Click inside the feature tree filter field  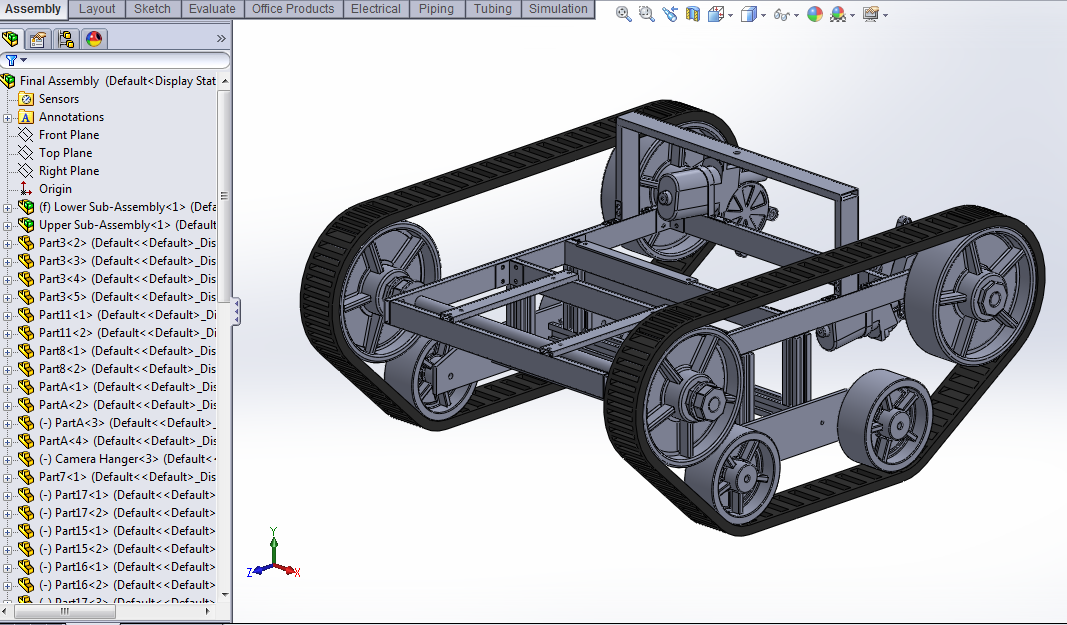pyautogui.click(x=114, y=60)
